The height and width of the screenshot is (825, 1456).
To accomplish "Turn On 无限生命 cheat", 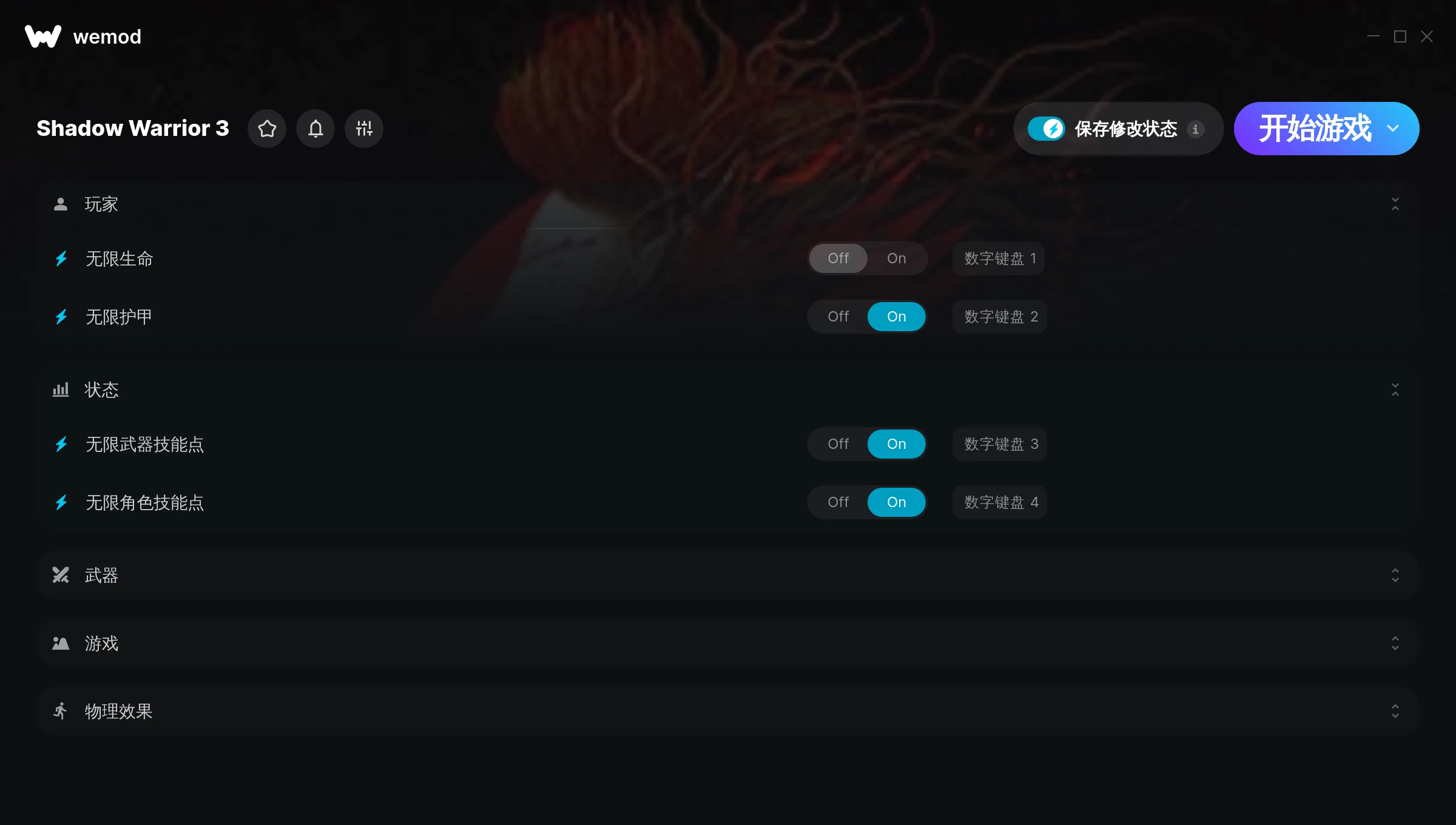I will coord(896,258).
